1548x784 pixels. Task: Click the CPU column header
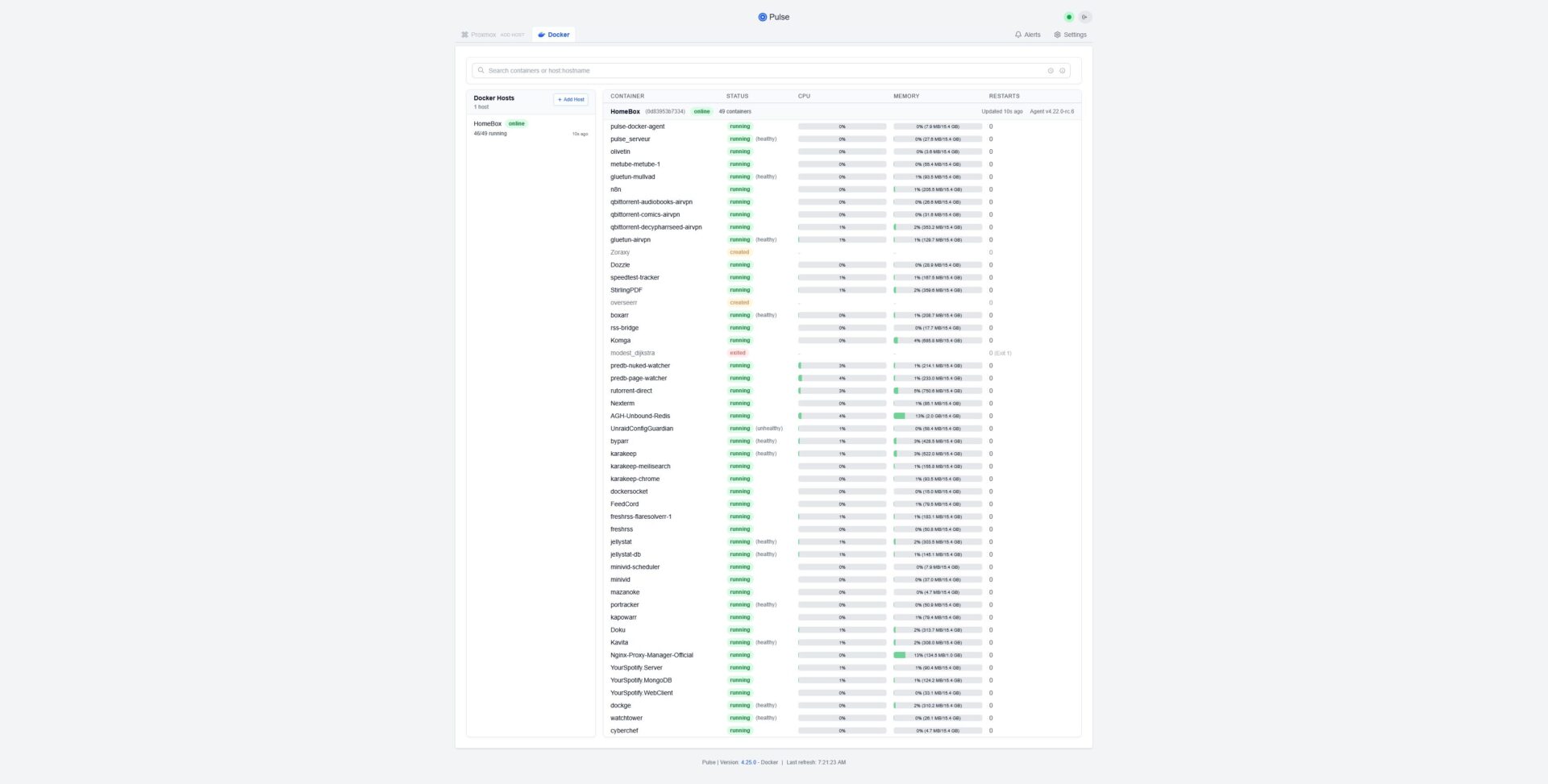point(804,96)
